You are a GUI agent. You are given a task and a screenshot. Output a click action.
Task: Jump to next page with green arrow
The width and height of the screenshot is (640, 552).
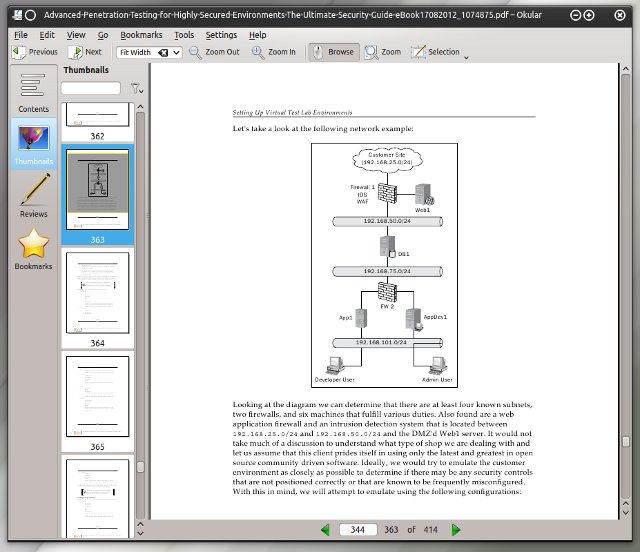(x=456, y=529)
